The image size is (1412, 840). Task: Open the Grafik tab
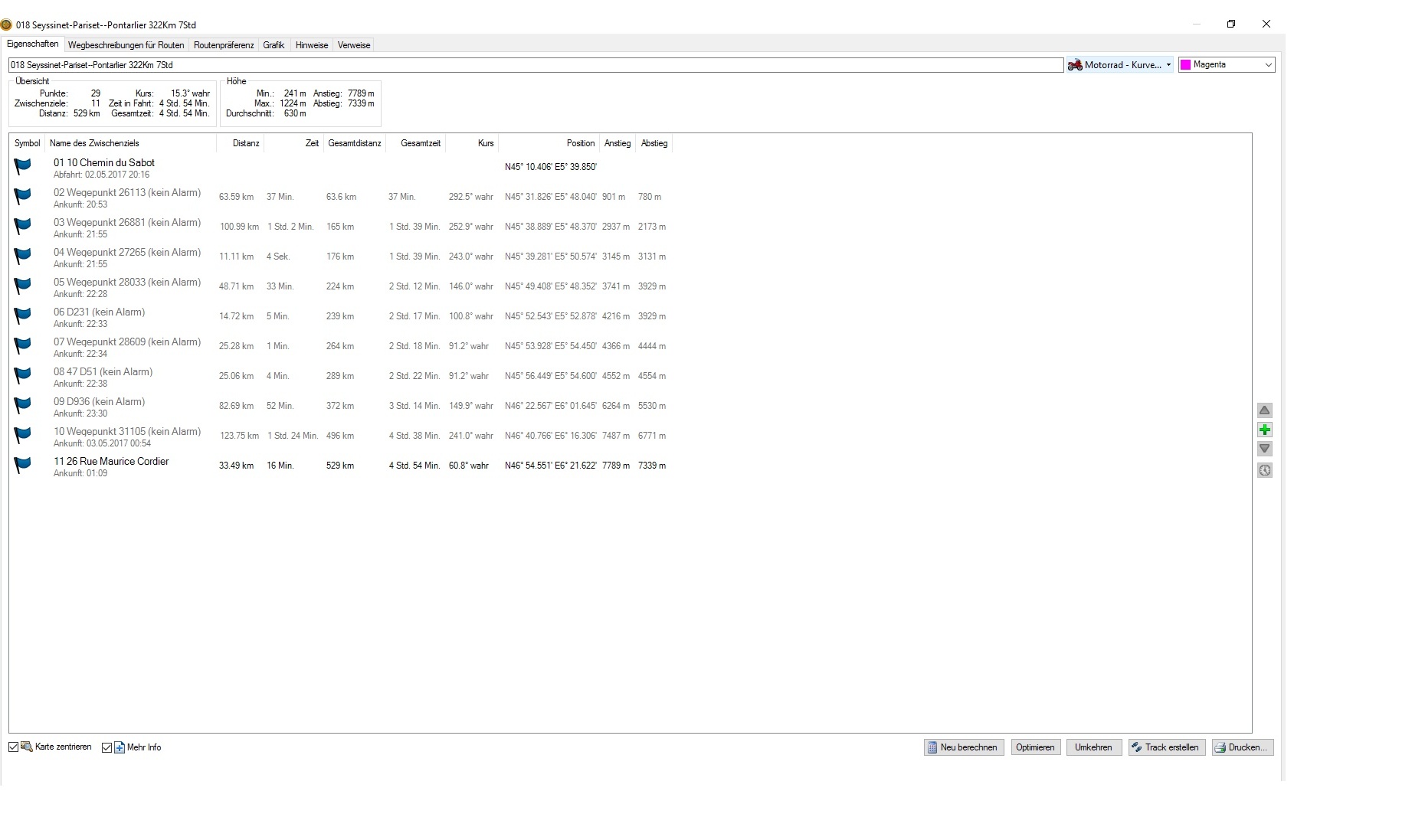tap(274, 45)
